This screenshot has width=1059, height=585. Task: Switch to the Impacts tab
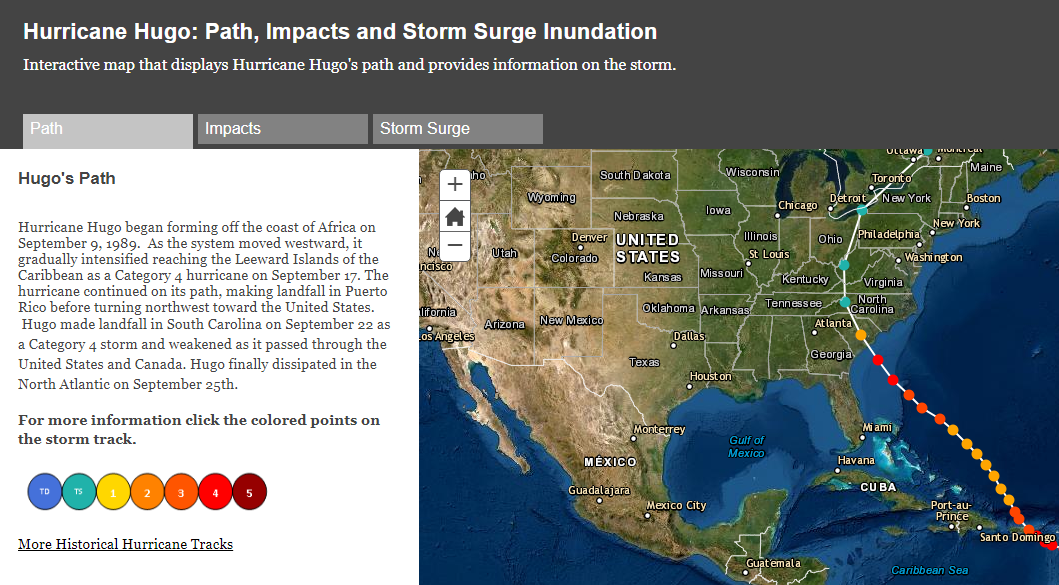point(282,129)
